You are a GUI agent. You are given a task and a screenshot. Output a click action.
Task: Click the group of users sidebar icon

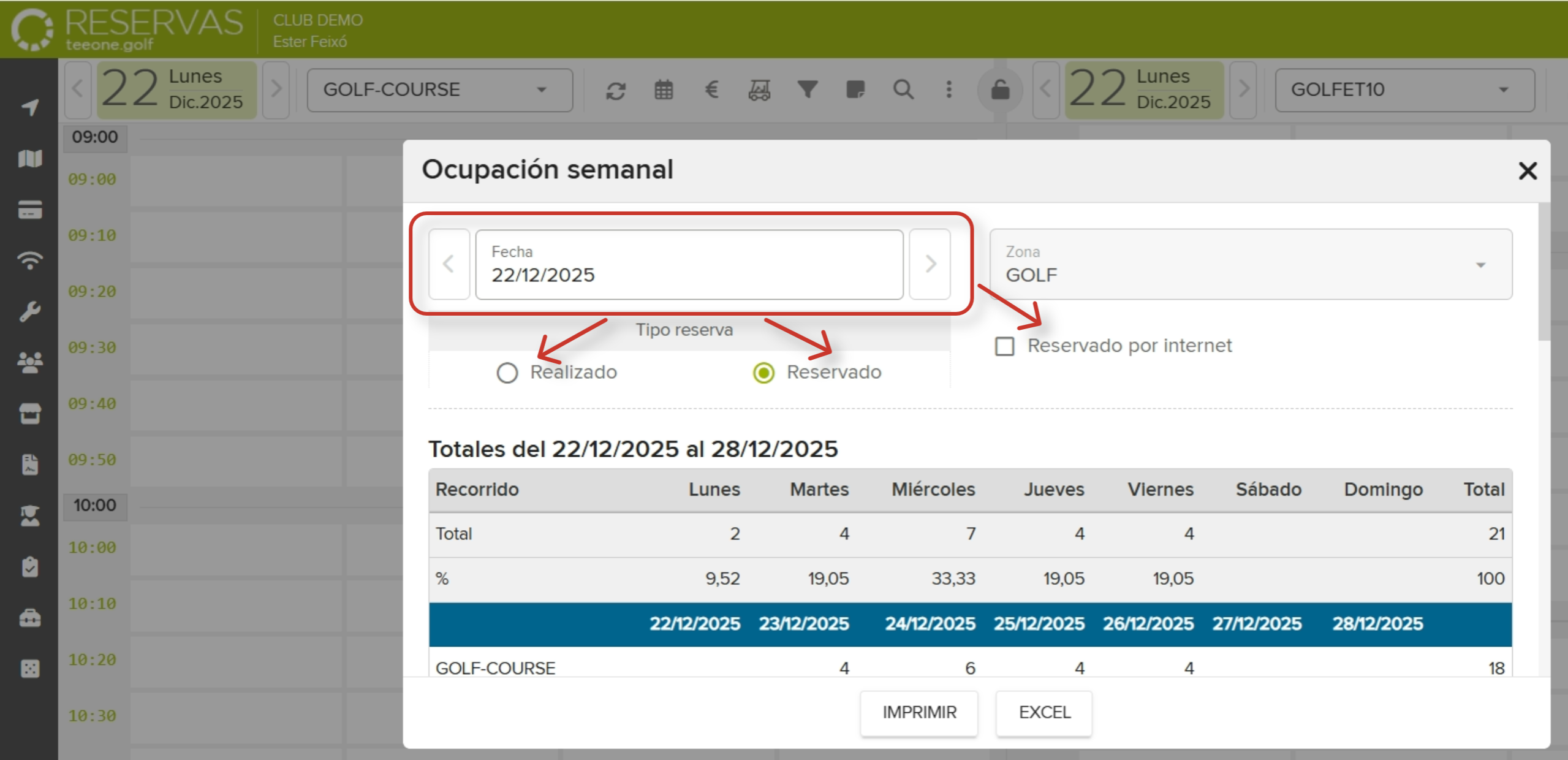(x=29, y=362)
